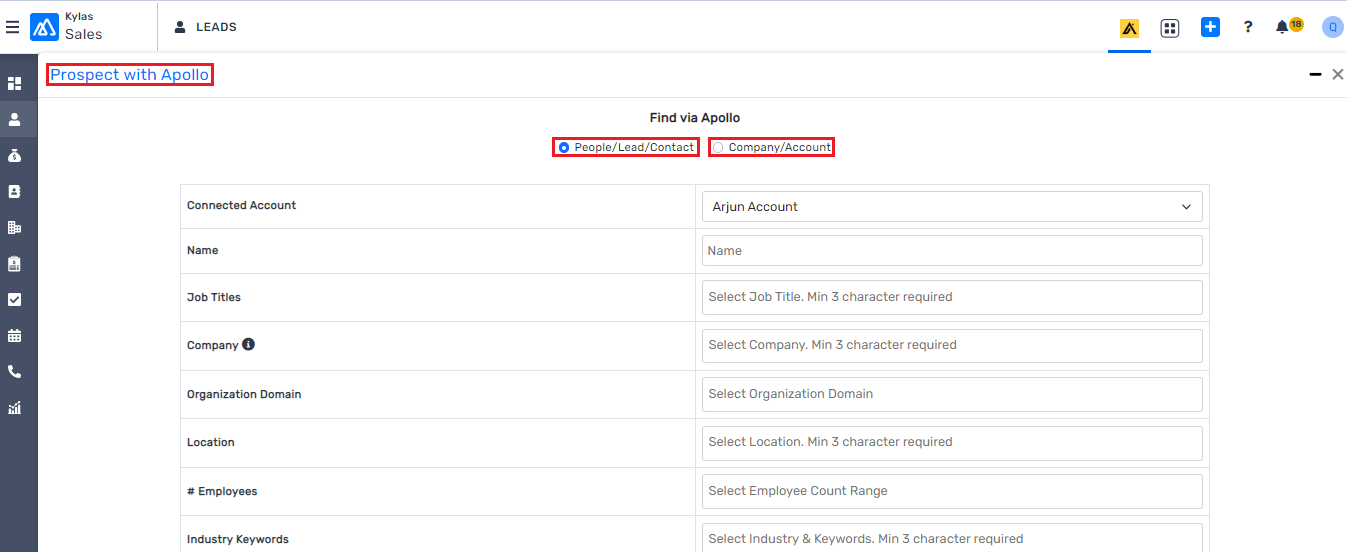This screenshot has height=552, width=1347.
Task: Open the Leads person icon in sidebar
Action: 15,119
